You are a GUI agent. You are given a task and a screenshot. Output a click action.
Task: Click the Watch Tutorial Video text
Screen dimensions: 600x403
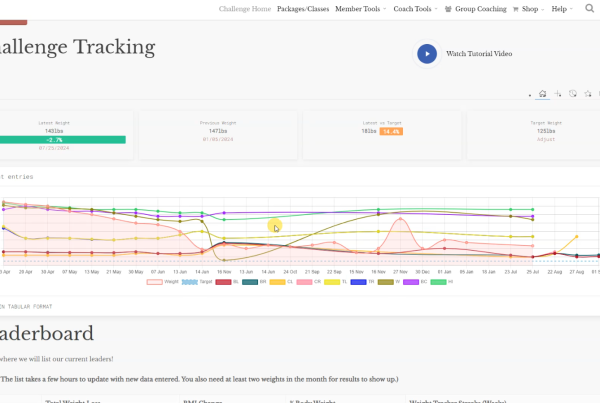point(479,54)
